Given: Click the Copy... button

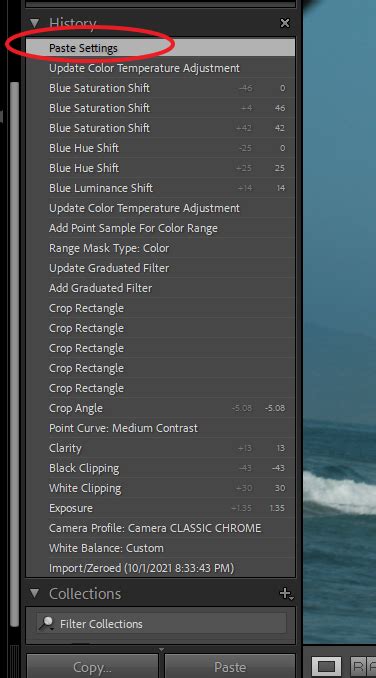Looking at the screenshot, I should click(92, 667).
